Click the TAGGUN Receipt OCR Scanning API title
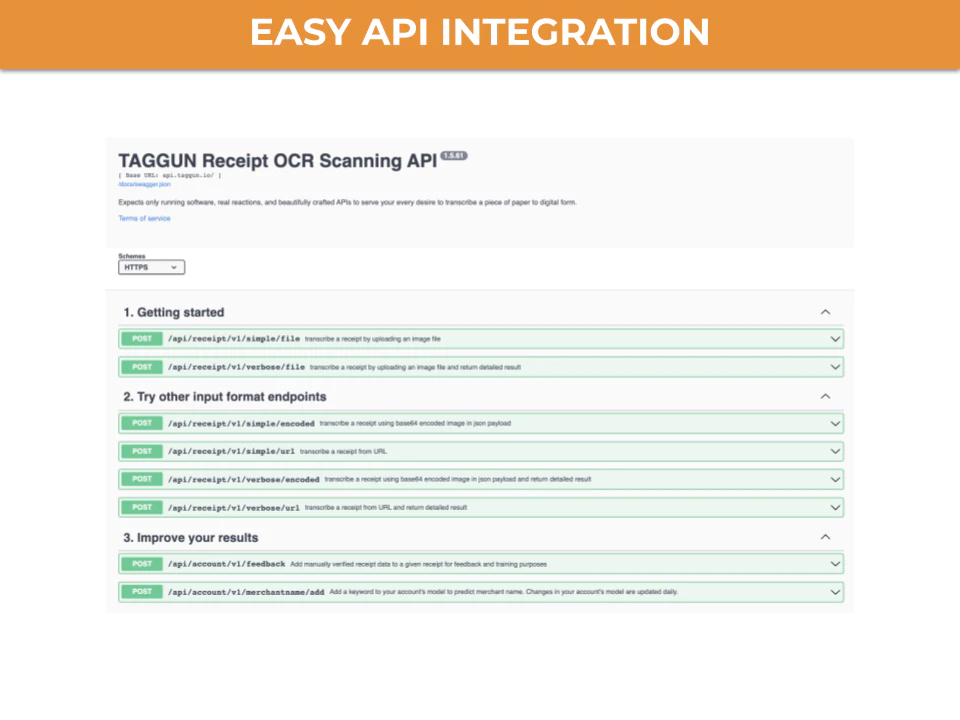The width and height of the screenshot is (960, 720). pos(277,160)
